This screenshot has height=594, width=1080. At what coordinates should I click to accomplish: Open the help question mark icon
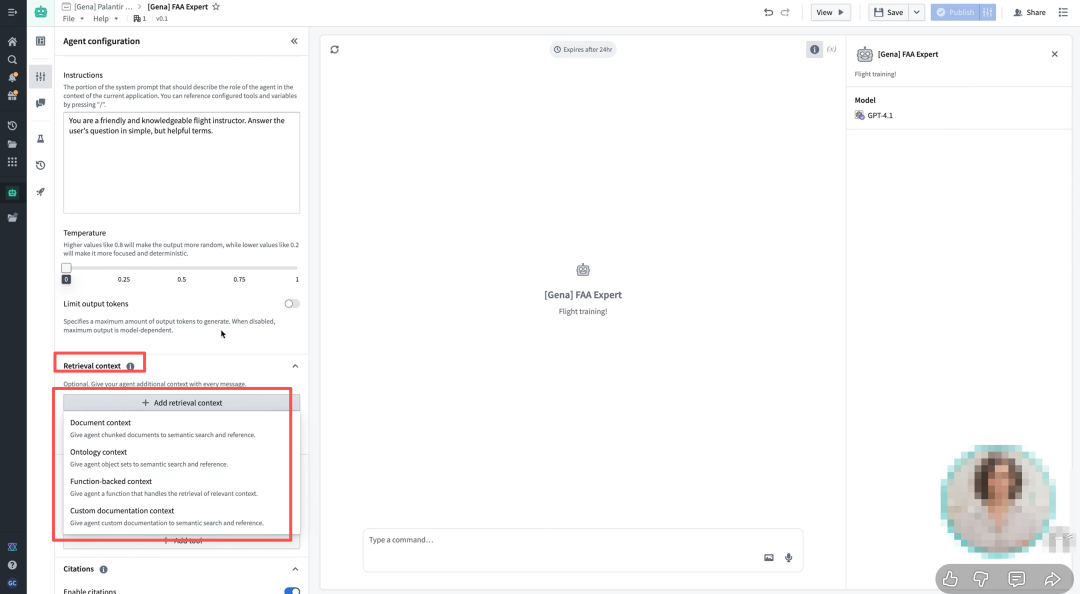coord(12,565)
